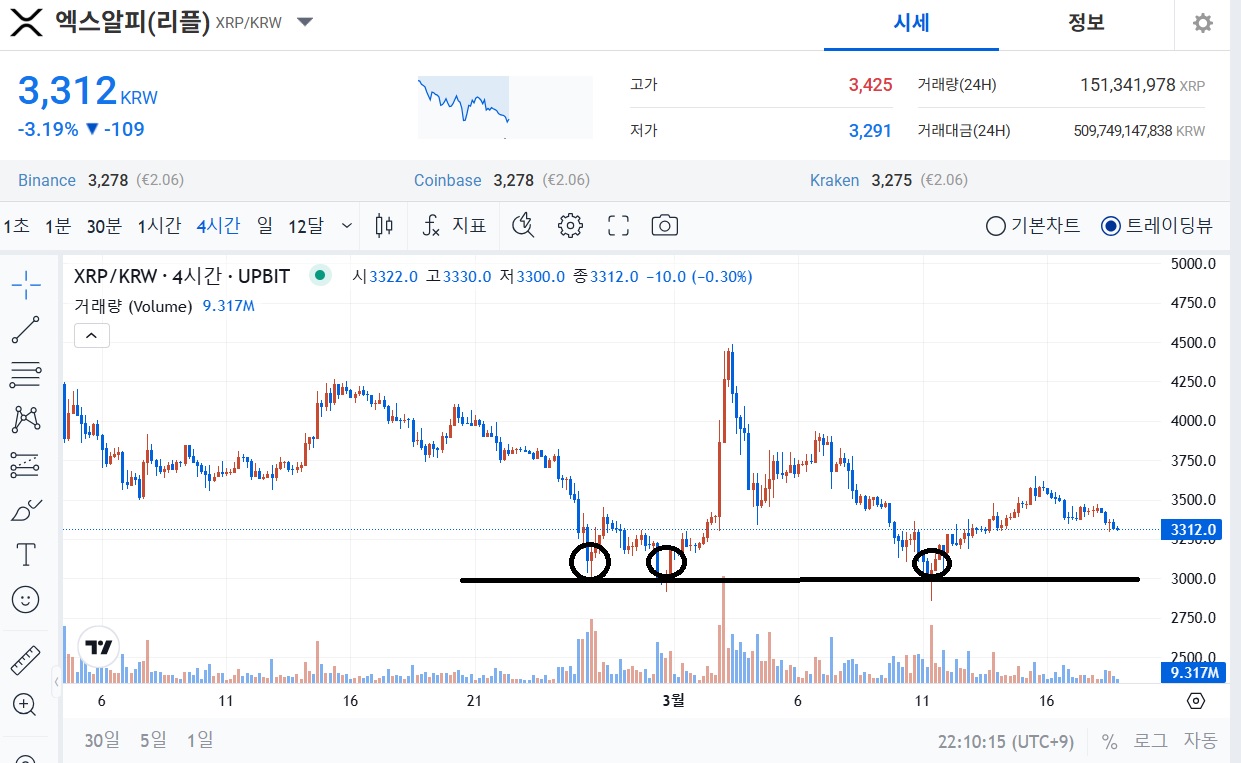Image resolution: width=1241 pixels, height=763 pixels.
Task: Click the 3월 date label on time axis
Action: click(x=674, y=700)
